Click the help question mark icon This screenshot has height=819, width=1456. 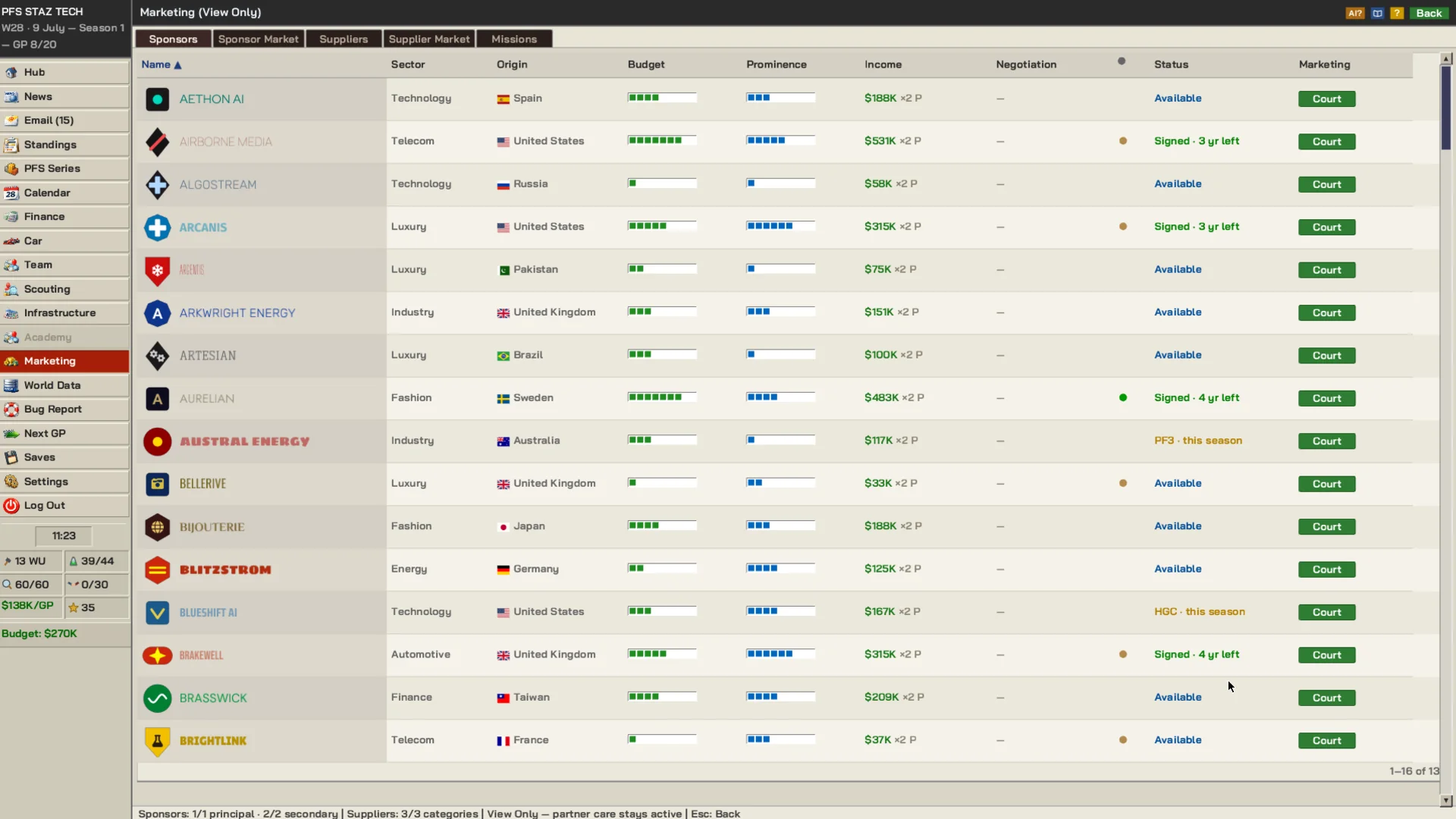coord(1396,13)
